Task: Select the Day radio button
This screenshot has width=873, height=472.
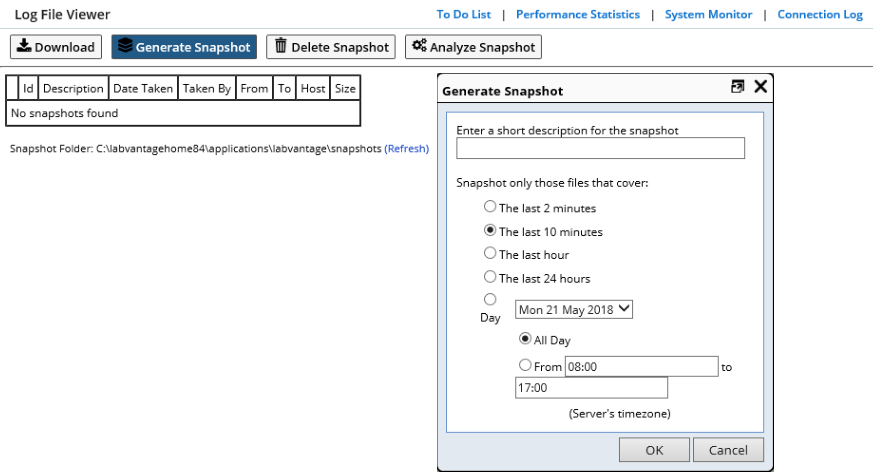Action: 490,299
